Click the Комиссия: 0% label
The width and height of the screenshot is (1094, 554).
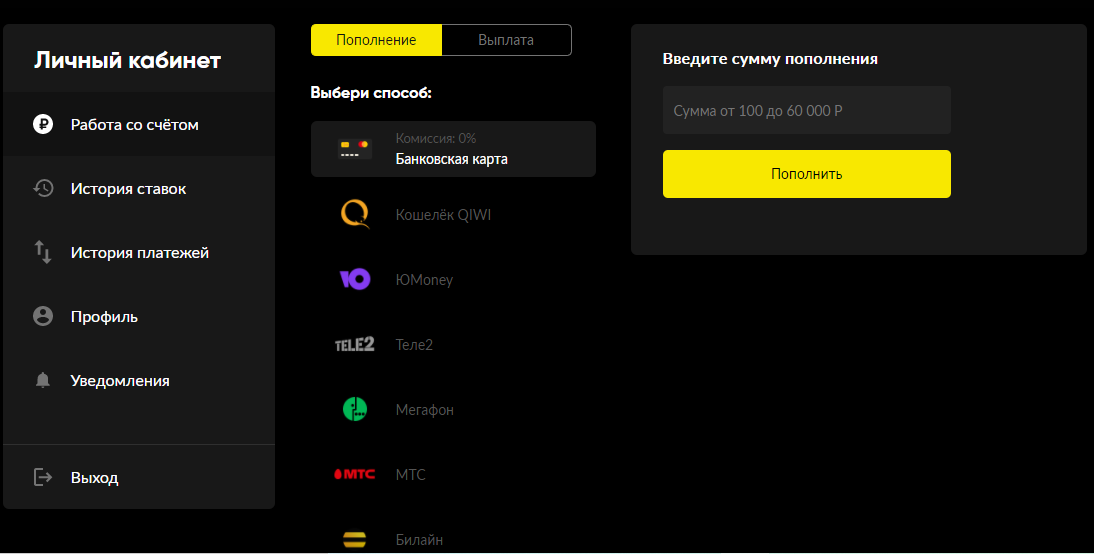coord(436,138)
